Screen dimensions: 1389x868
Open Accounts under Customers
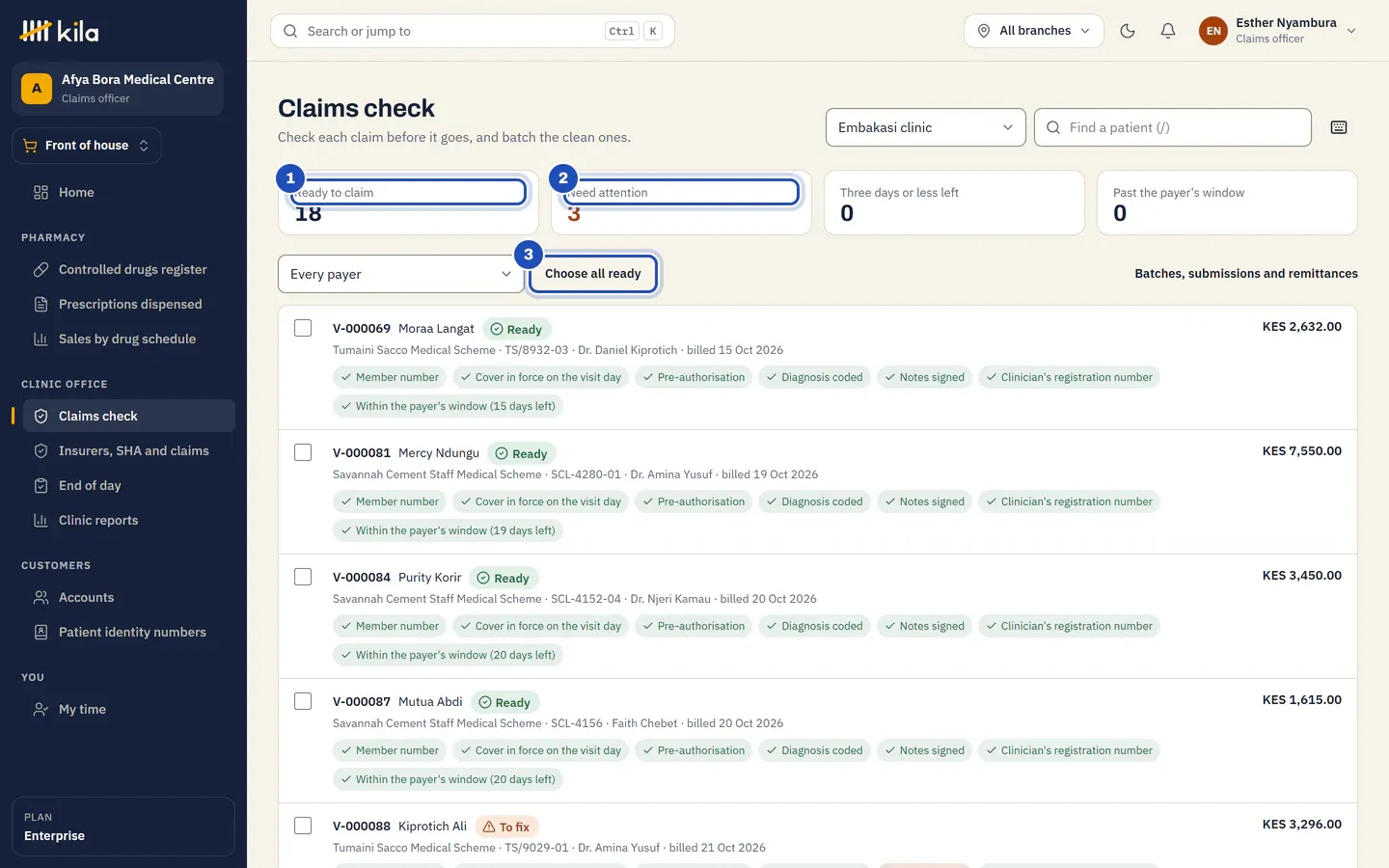(x=129, y=597)
